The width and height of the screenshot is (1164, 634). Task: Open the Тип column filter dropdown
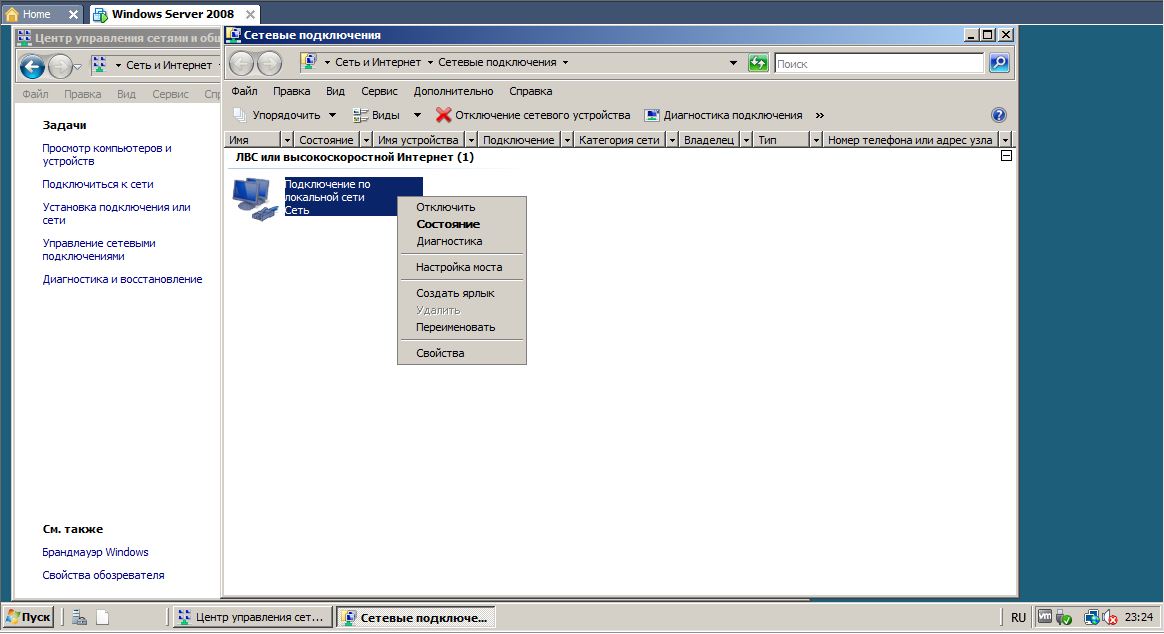tap(816, 140)
